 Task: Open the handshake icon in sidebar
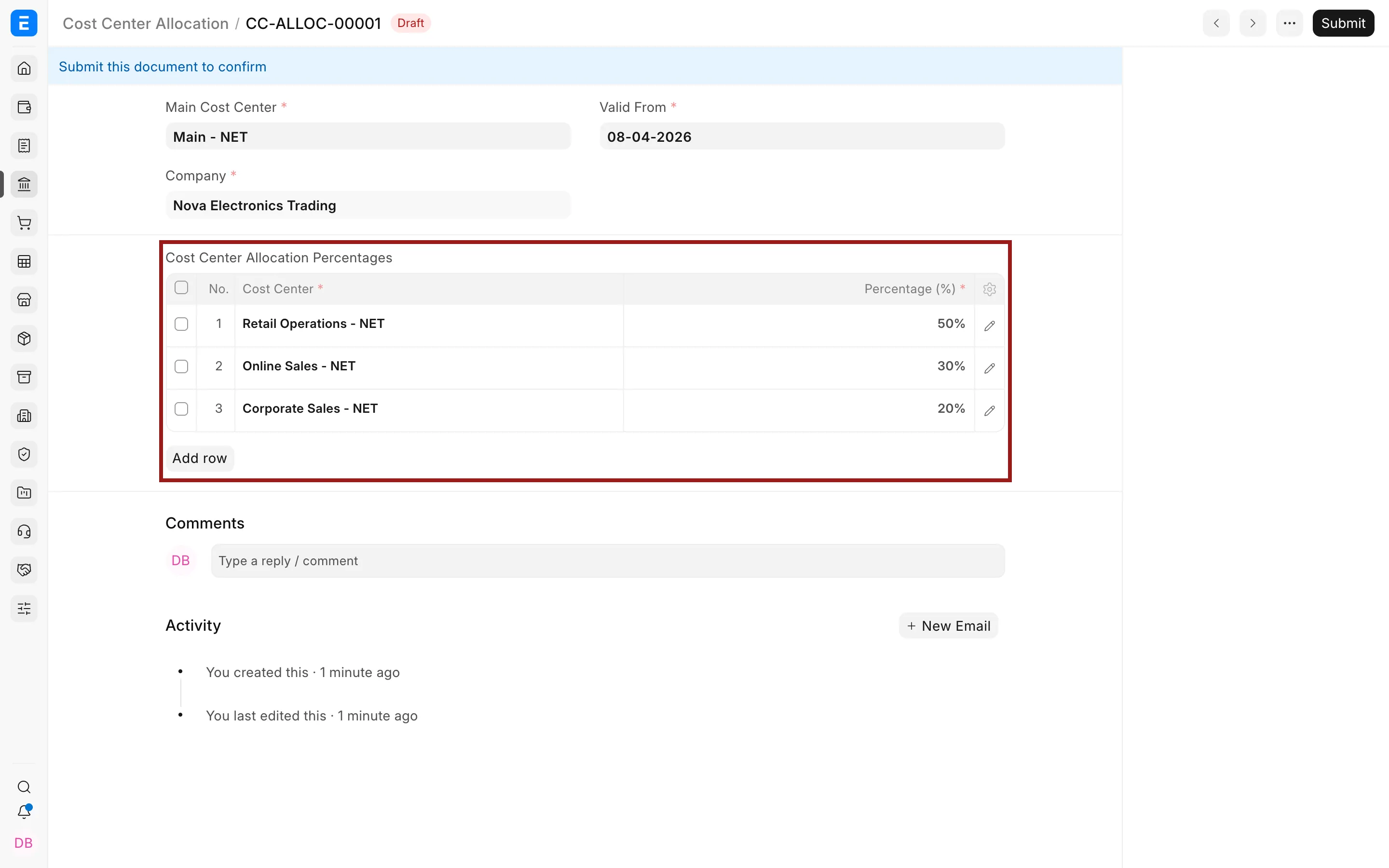(x=24, y=570)
